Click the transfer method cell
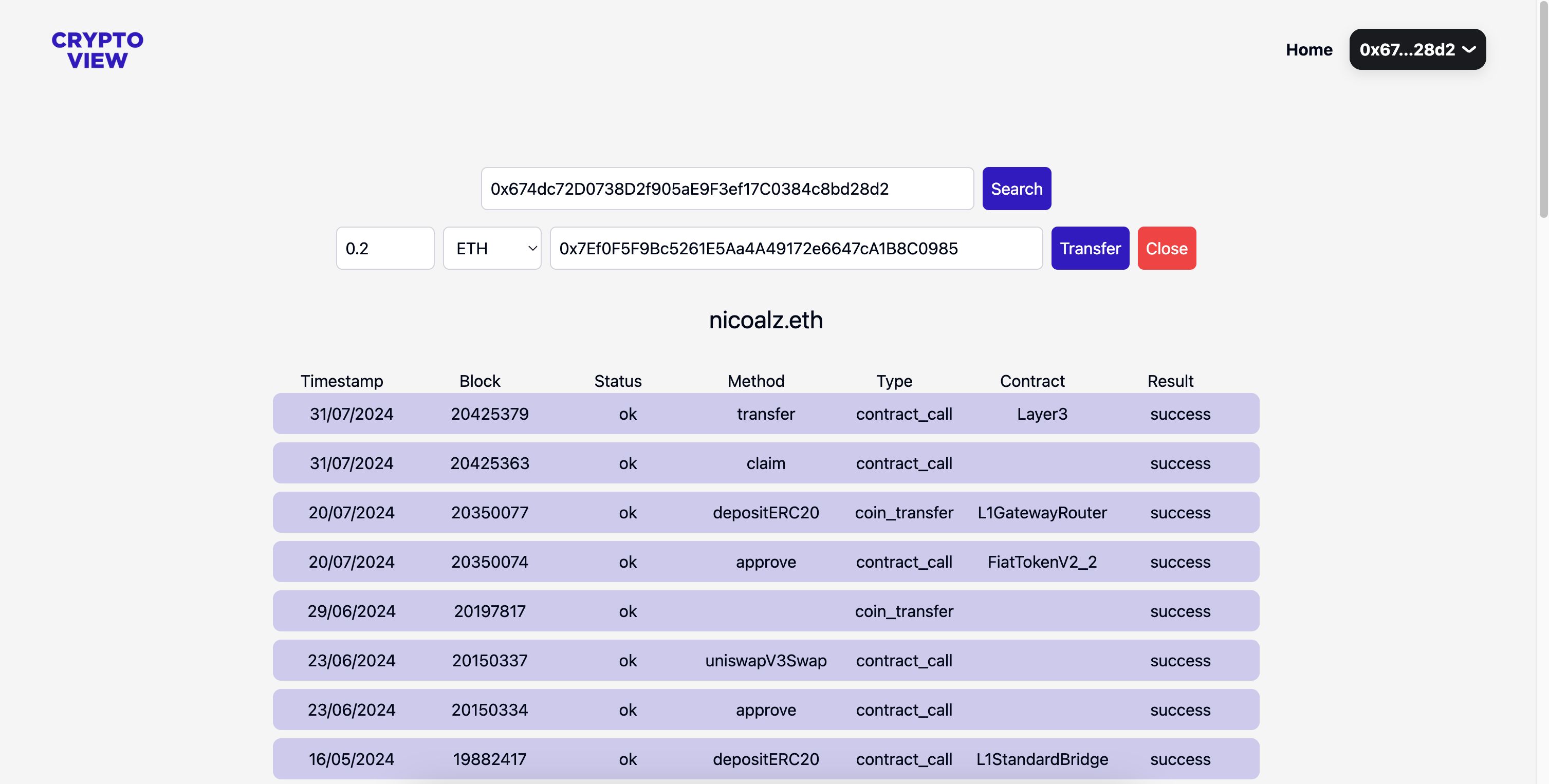 [765, 414]
